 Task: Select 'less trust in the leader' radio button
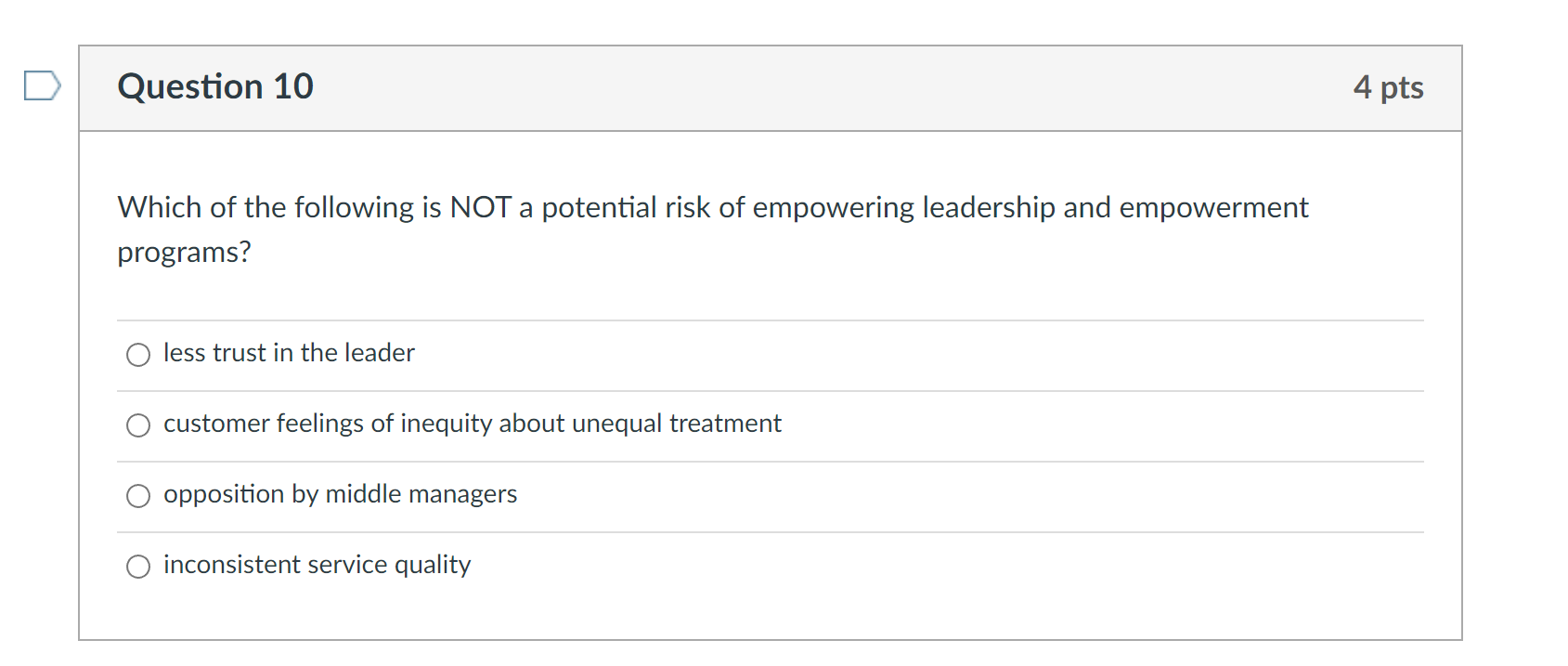click(x=138, y=355)
